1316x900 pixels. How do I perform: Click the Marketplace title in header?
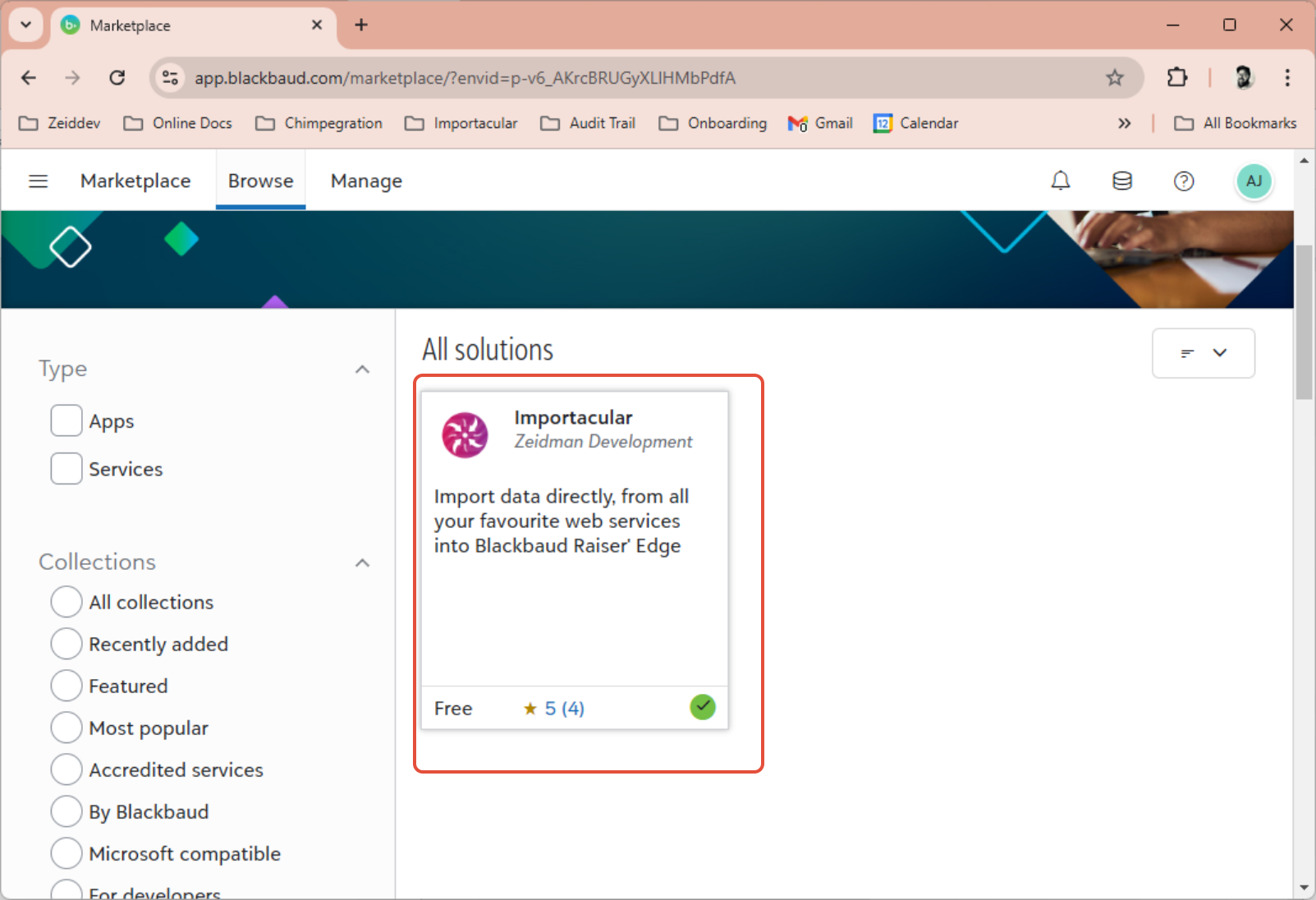(x=135, y=181)
